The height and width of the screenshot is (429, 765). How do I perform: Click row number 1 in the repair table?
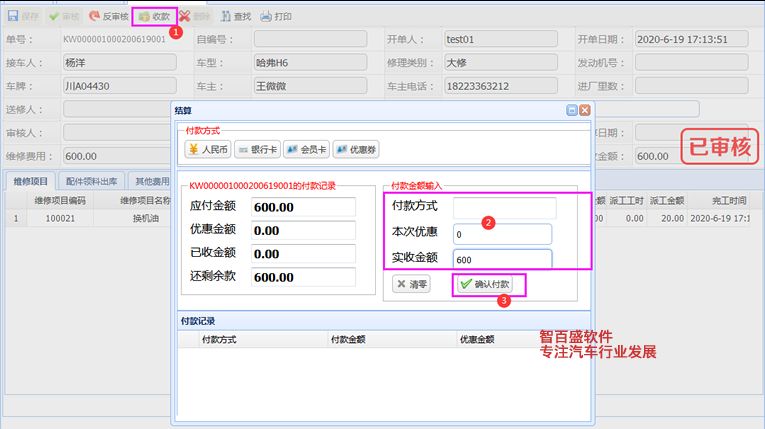(16, 218)
